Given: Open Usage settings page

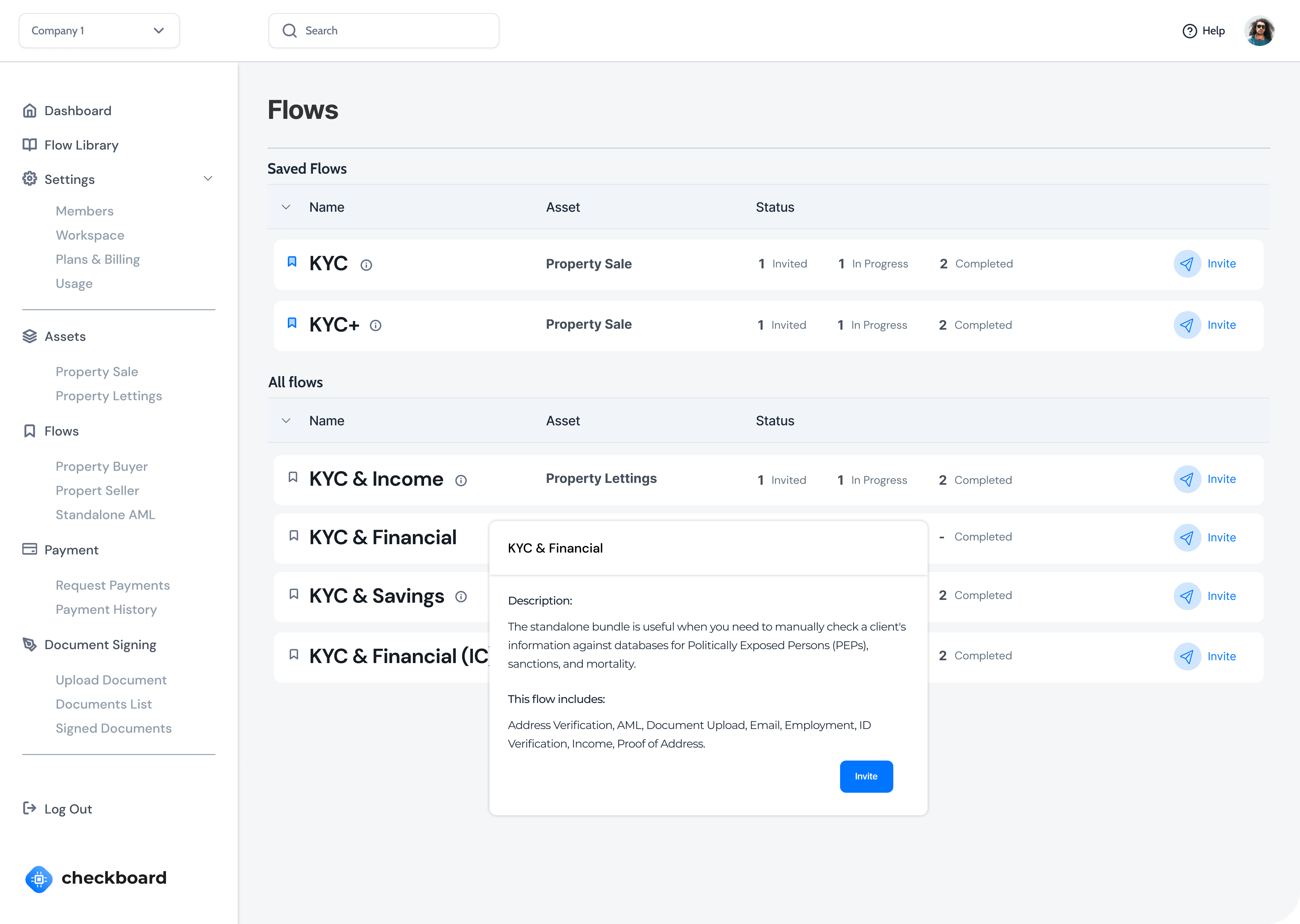Looking at the screenshot, I should click(74, 283).
